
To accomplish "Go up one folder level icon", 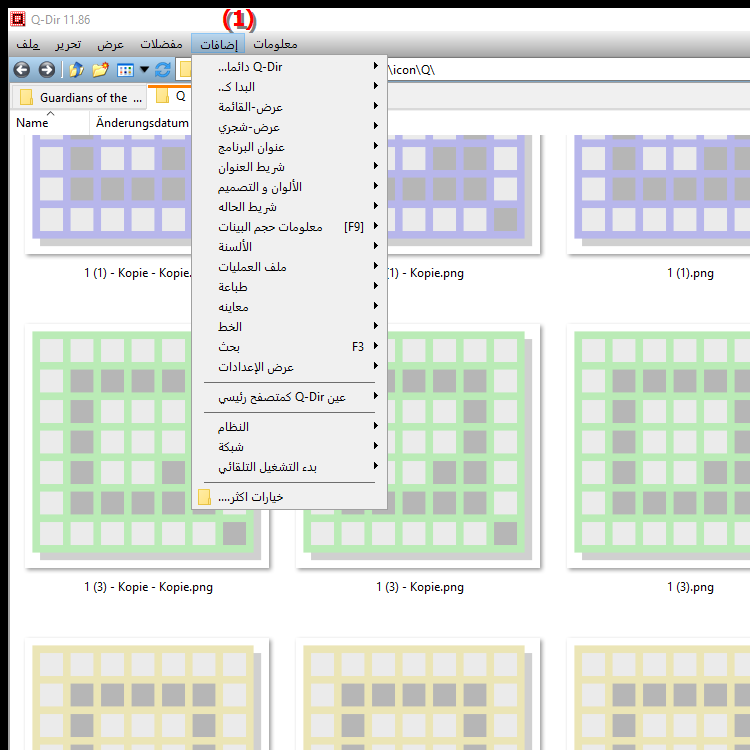I will [76, 70].
